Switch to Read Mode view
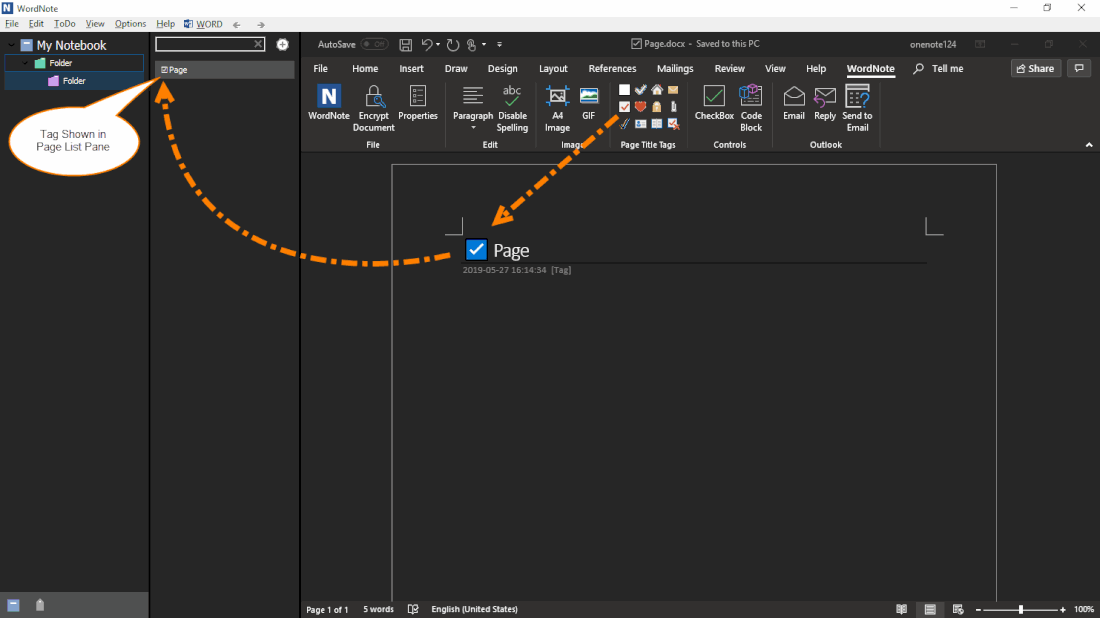This screenshot has height=618, width=1100. 901,609
